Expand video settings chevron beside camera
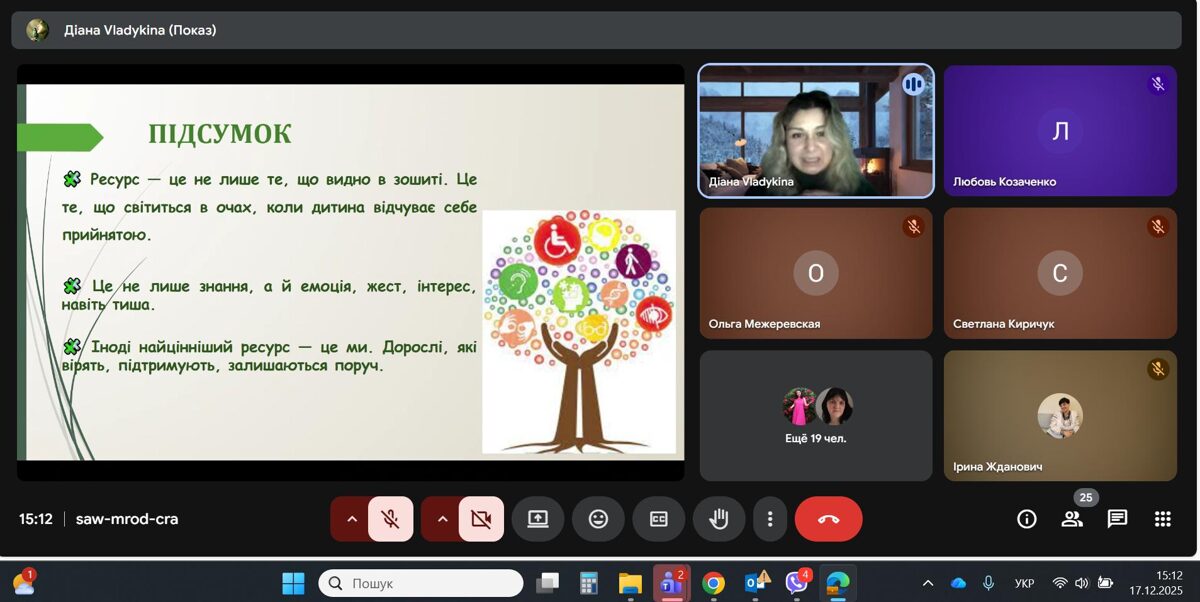The width and height of the screenshot is (1200, 602). tap(442, 519)
